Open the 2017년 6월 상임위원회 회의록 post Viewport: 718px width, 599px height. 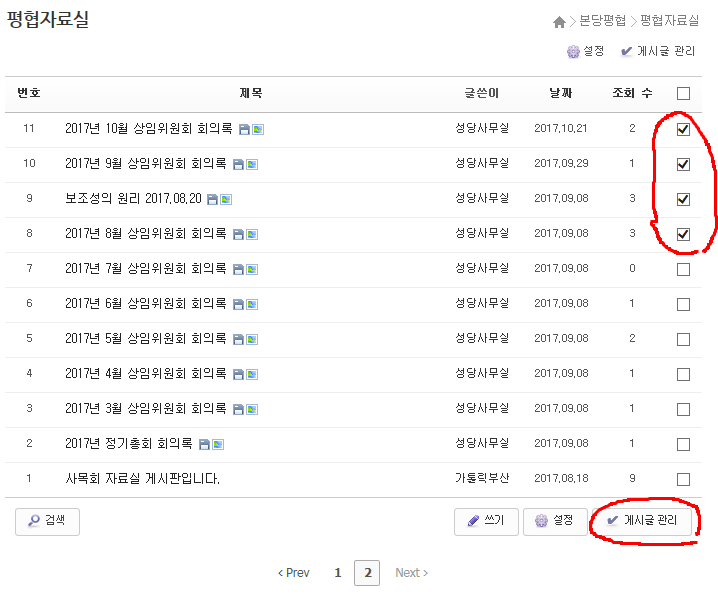[x=145, y=304]
